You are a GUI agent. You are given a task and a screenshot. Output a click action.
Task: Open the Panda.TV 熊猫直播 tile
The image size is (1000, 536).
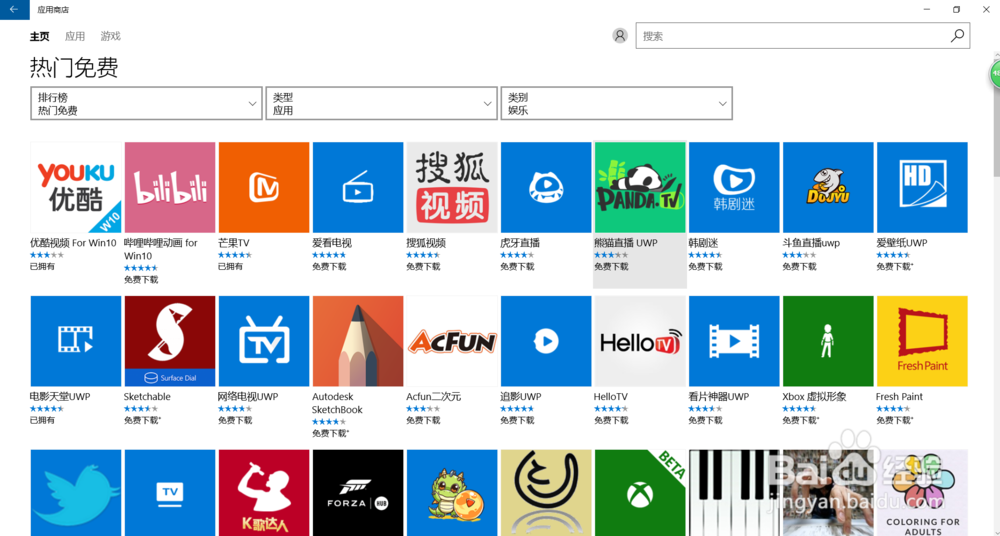640,187
